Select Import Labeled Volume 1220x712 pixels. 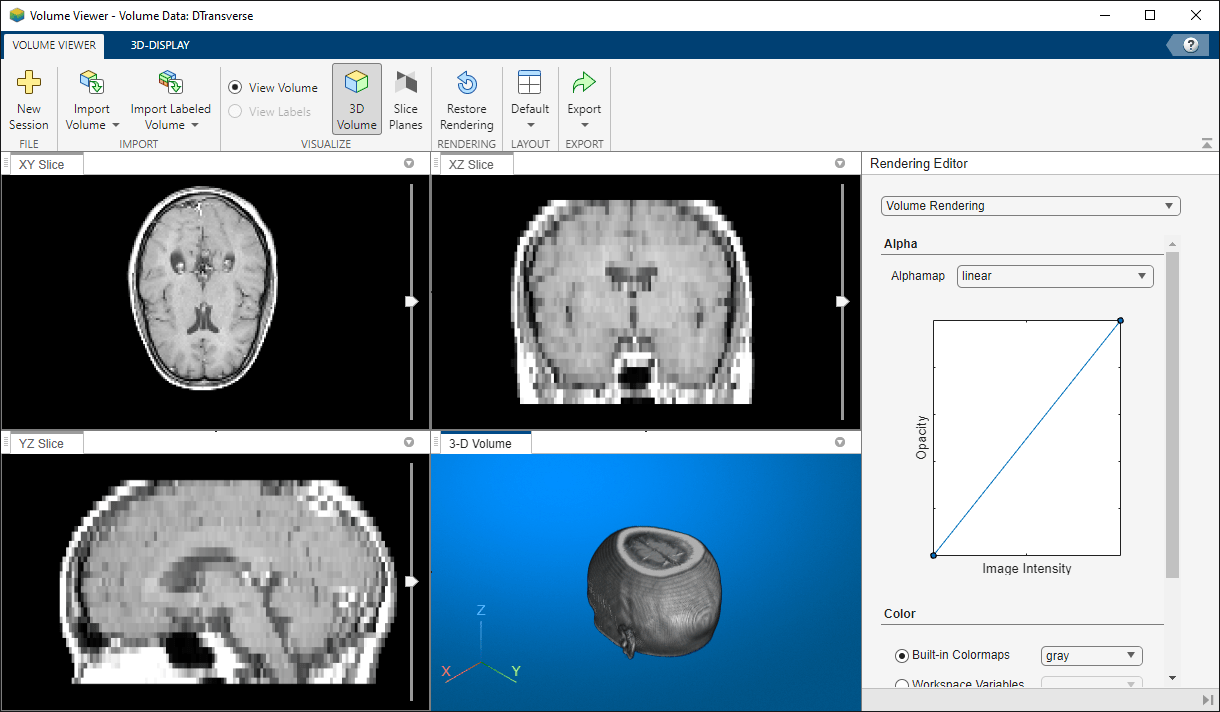[170, 100]
